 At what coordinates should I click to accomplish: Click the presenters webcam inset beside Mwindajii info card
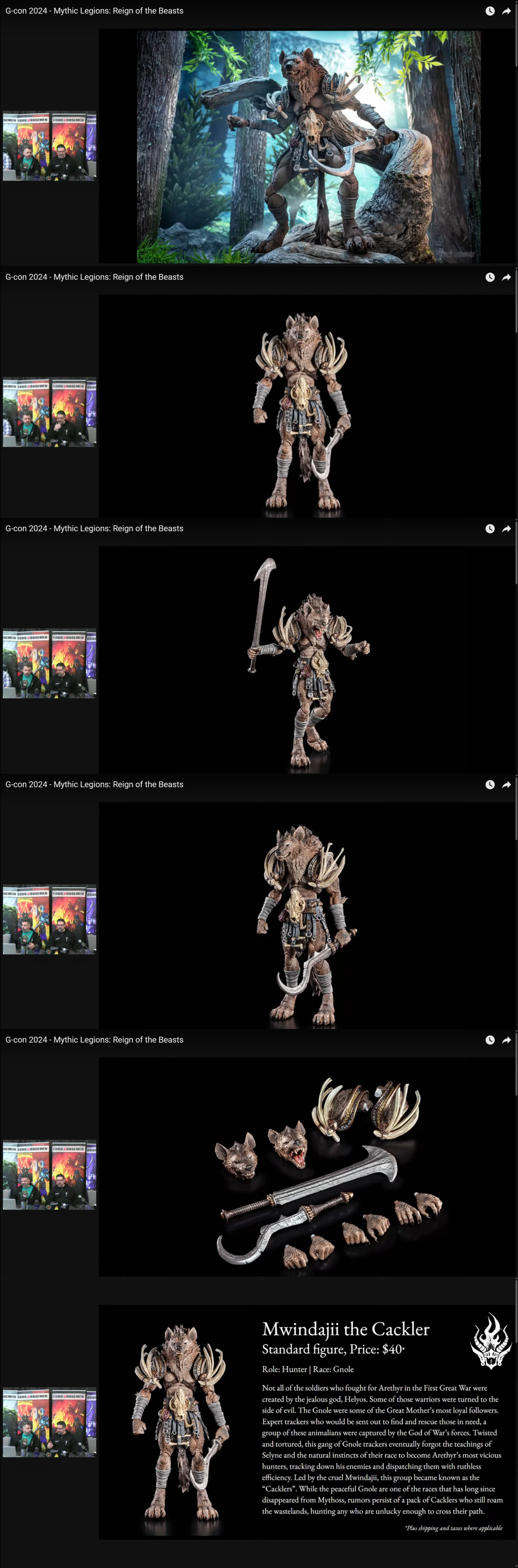pos(49,1422)
